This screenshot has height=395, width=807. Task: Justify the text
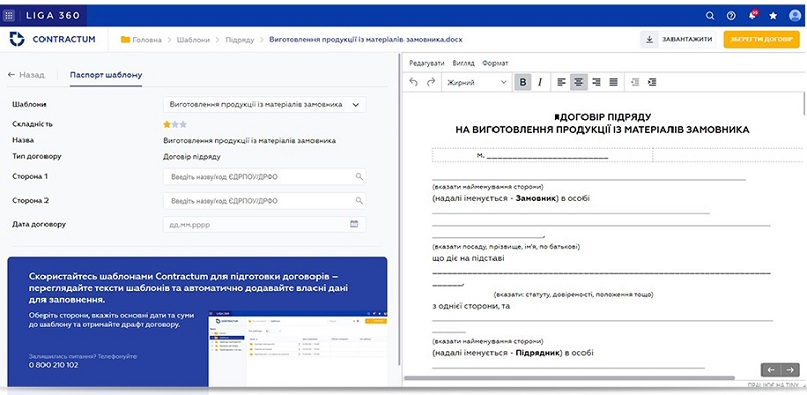[x=613, y=82]
